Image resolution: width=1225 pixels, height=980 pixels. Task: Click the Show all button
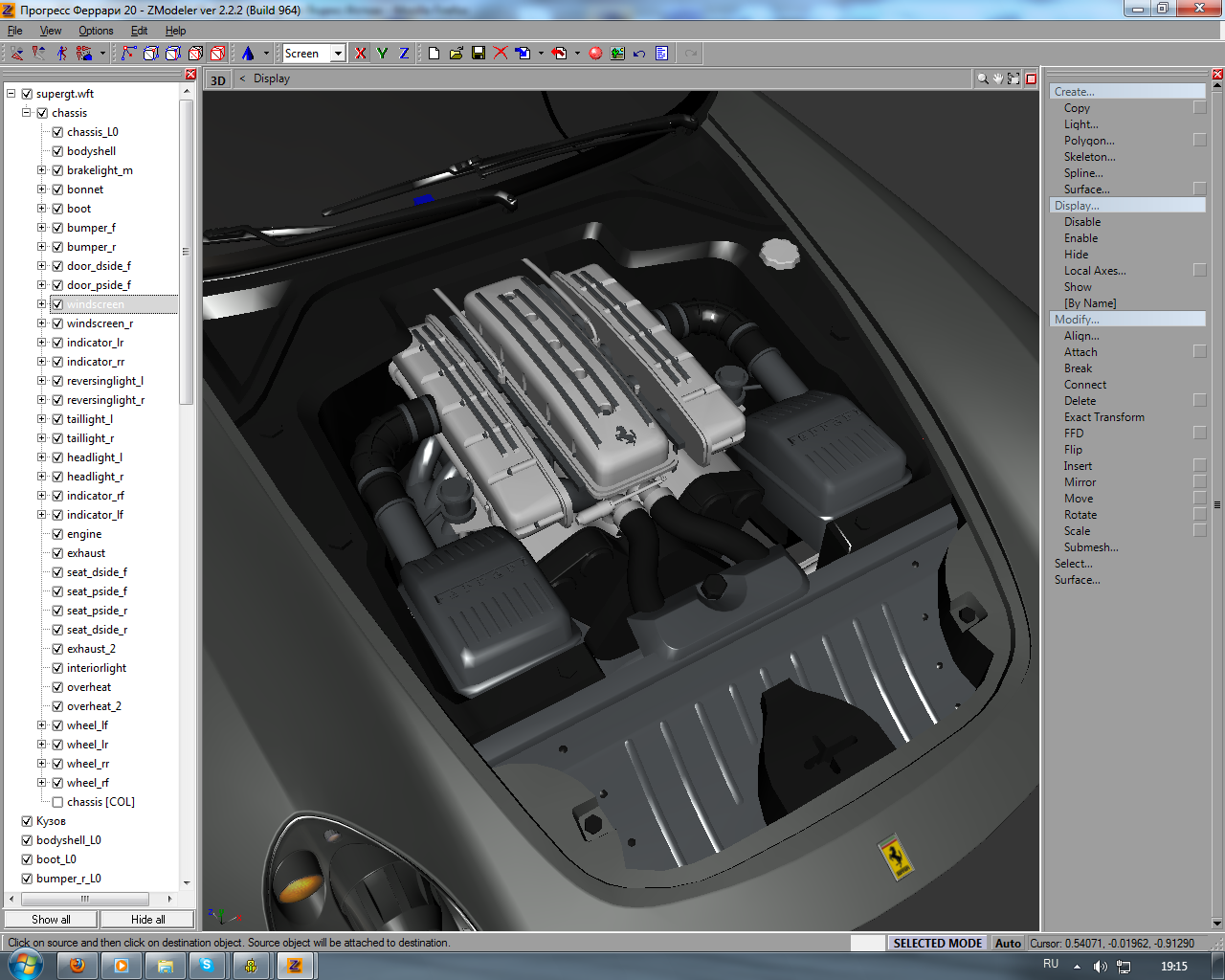pos(51,920)
